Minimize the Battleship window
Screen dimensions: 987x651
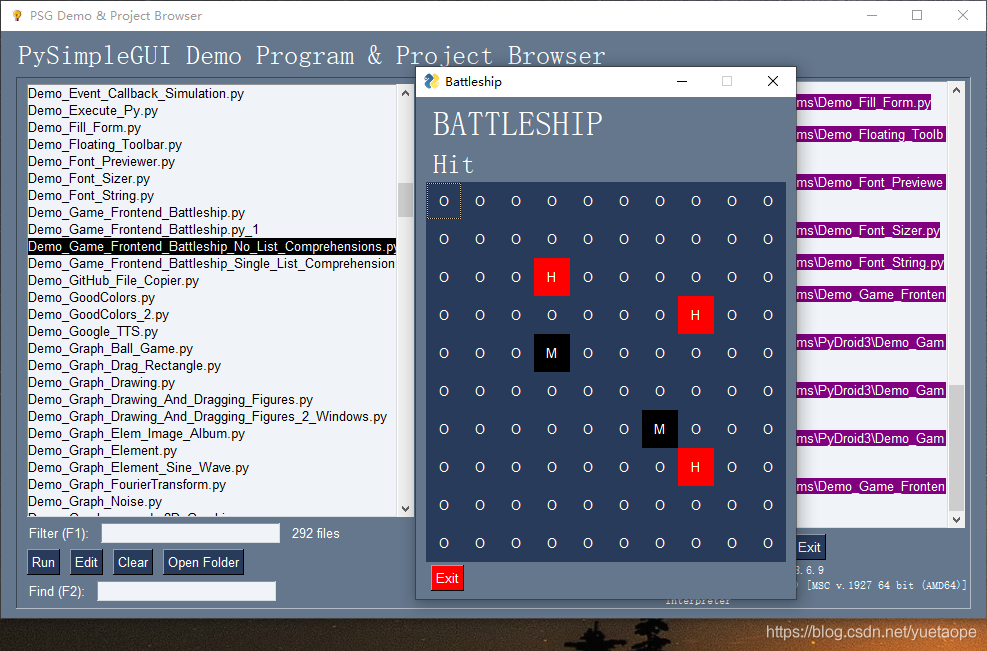[682, 81]
